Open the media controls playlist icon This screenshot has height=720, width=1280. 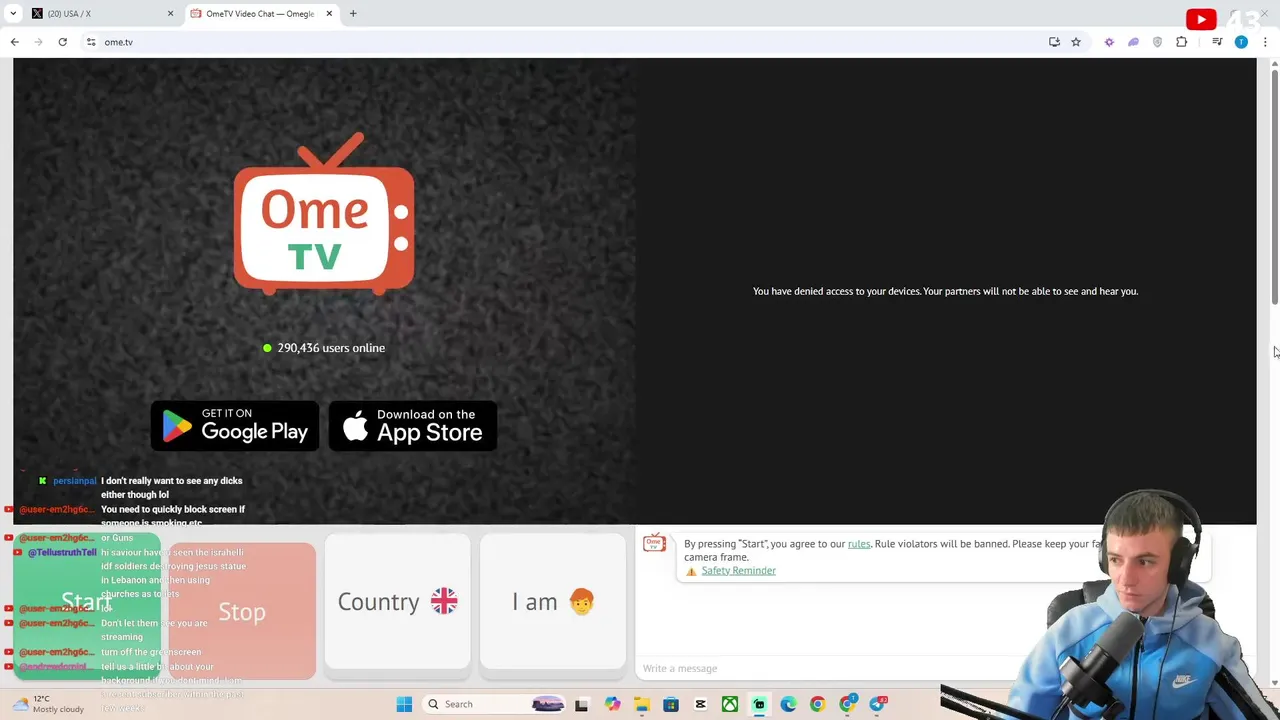[x=1217, y=42]
